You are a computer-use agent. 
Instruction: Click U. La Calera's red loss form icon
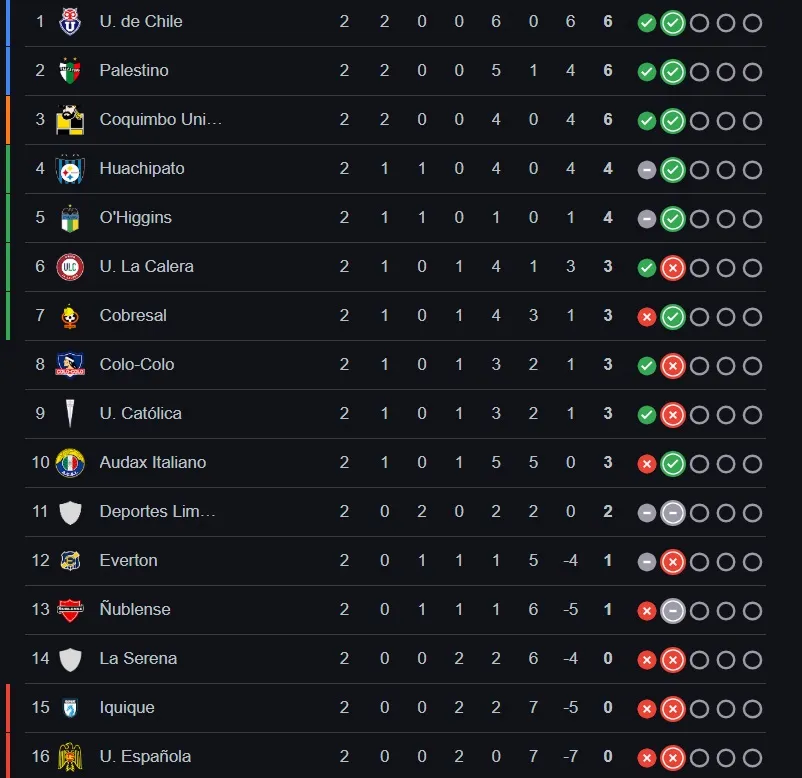point(673,267)
